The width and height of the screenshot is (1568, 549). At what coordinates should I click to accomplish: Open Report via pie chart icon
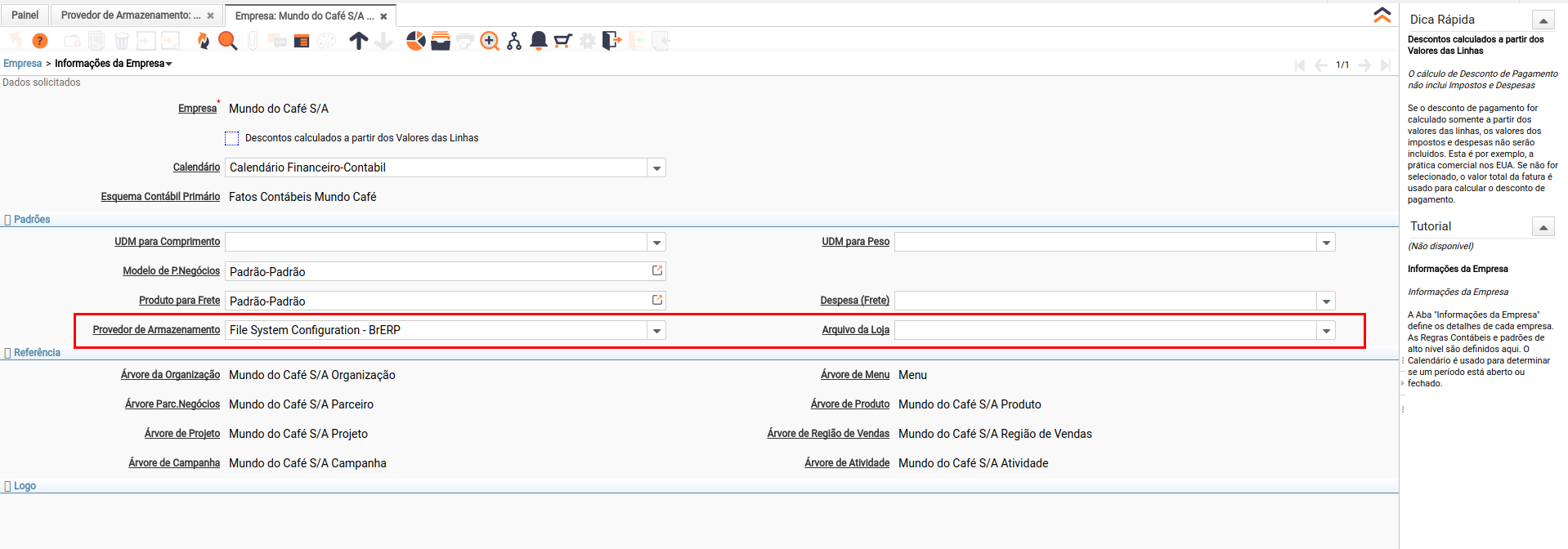tap(416, 41)
